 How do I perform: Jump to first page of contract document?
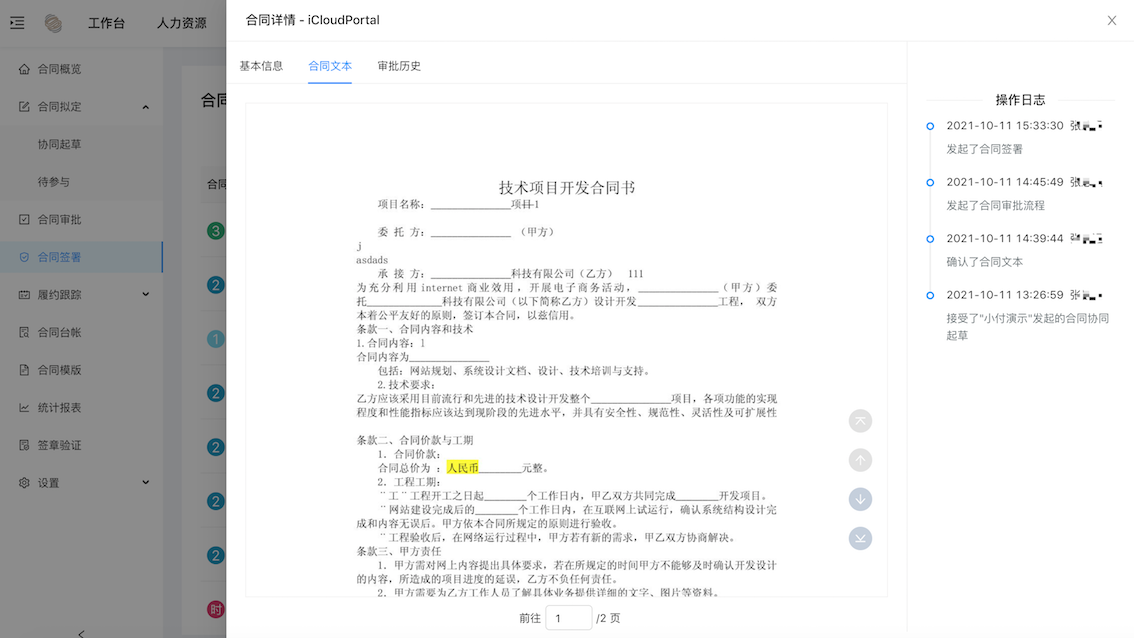pos(860,421)
